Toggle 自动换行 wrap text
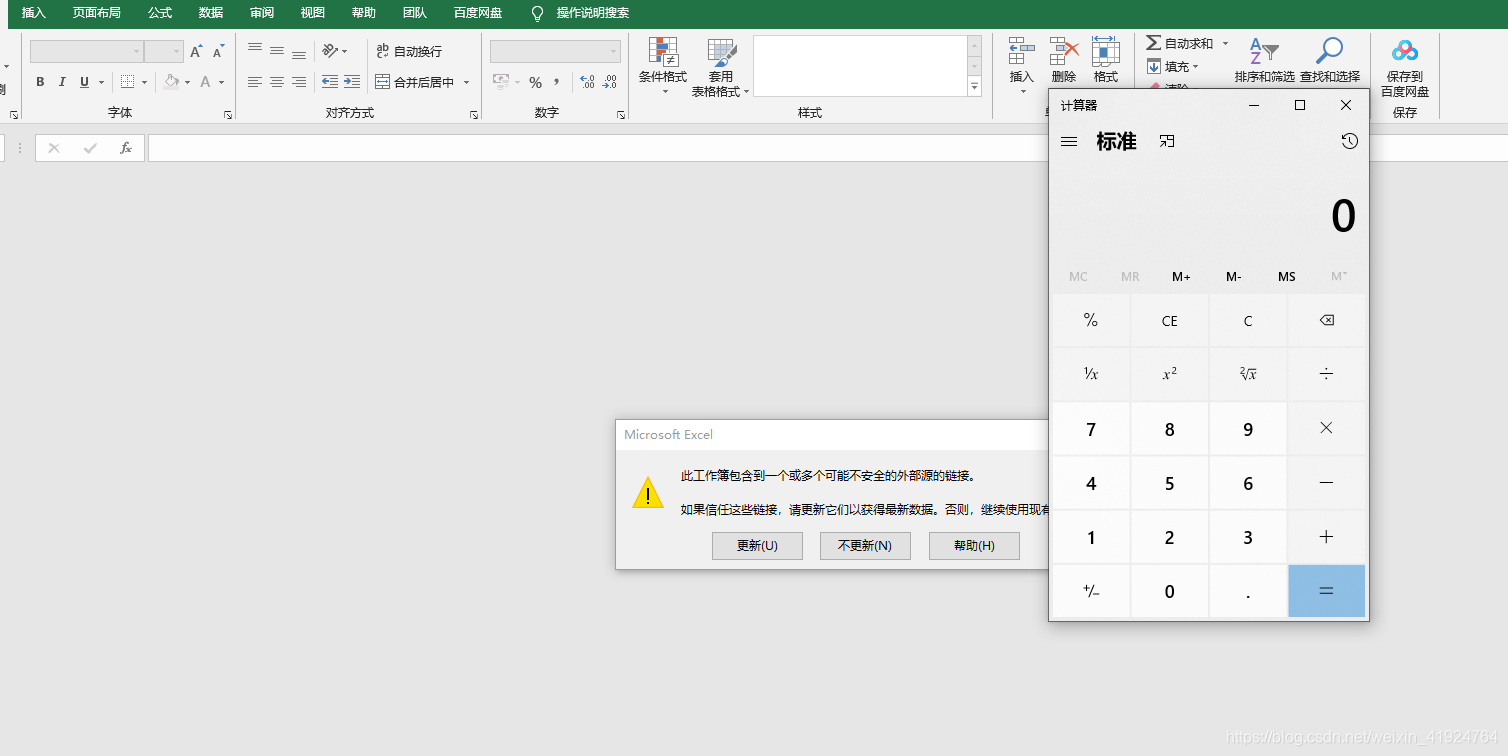The width and height of the screenshot is (1508, 756). pos(409,51)
